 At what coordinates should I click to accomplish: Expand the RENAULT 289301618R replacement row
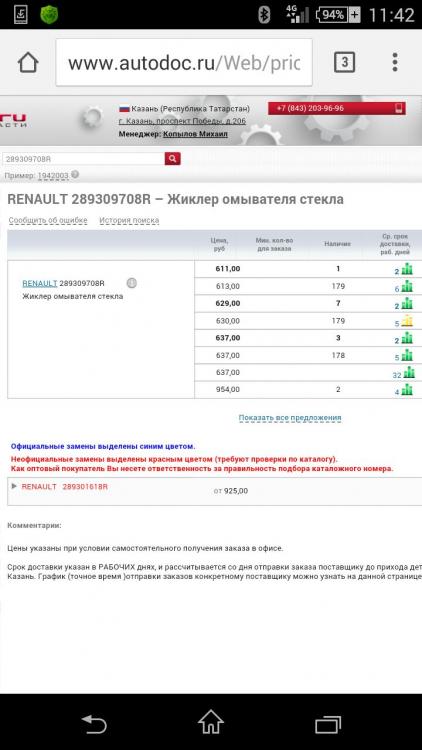pos(14,486)
